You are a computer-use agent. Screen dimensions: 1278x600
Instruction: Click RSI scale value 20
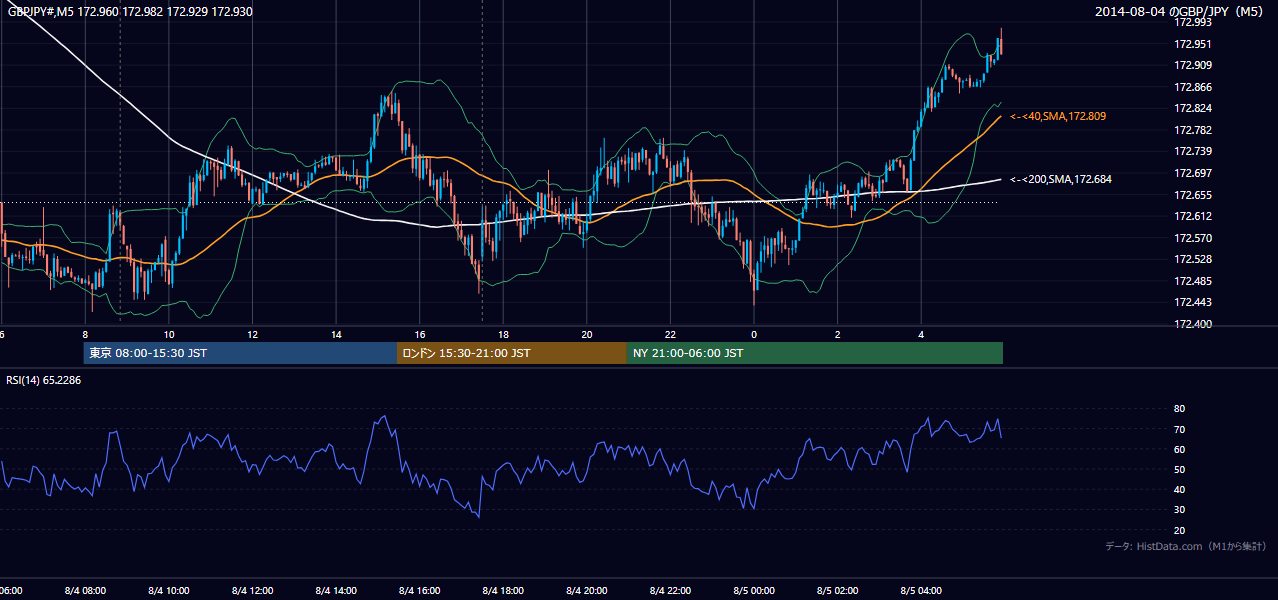(1179, 530)
